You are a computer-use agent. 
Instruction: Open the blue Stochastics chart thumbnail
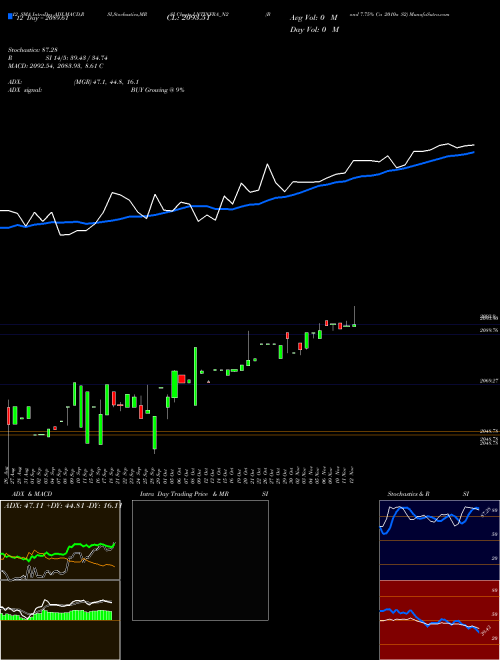click(x=439, y=540)
